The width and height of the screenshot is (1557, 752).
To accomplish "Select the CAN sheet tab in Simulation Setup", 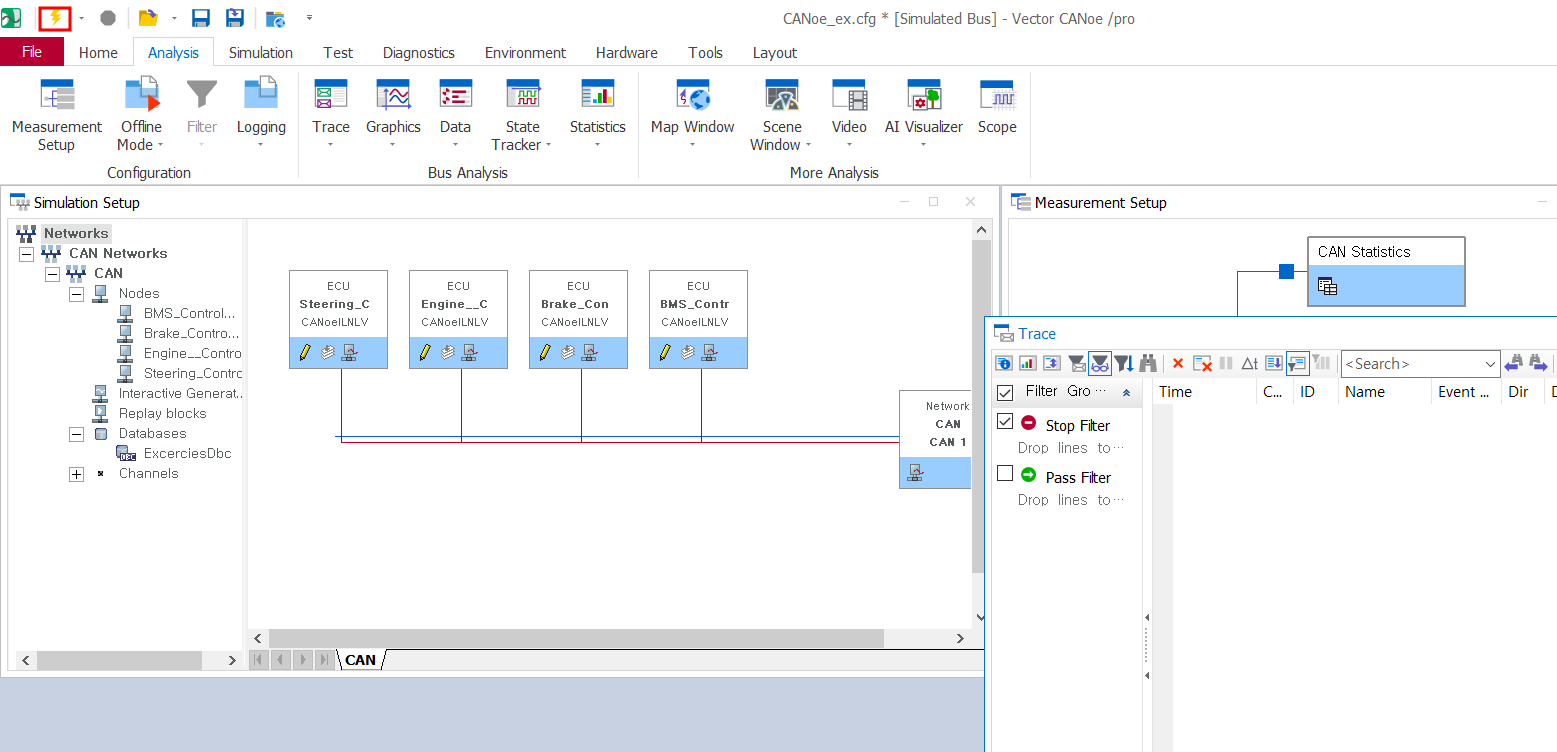I will coord(361,659).
